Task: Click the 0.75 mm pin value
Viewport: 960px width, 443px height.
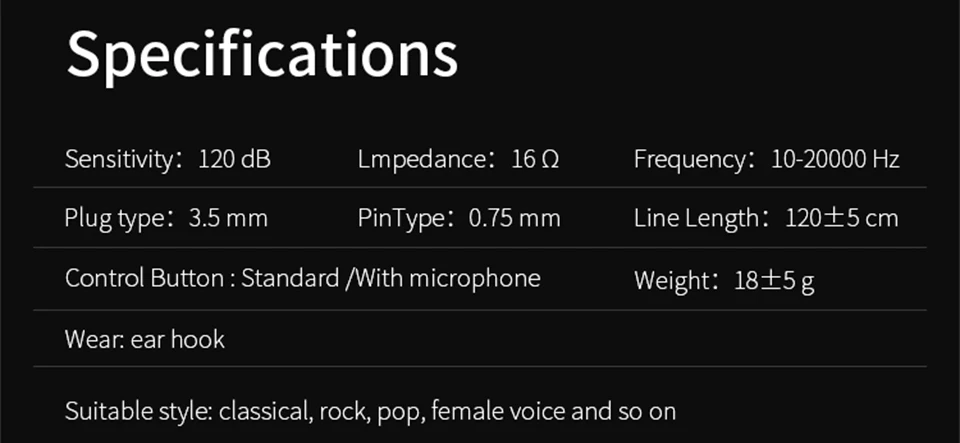Action: click(514, 218)
